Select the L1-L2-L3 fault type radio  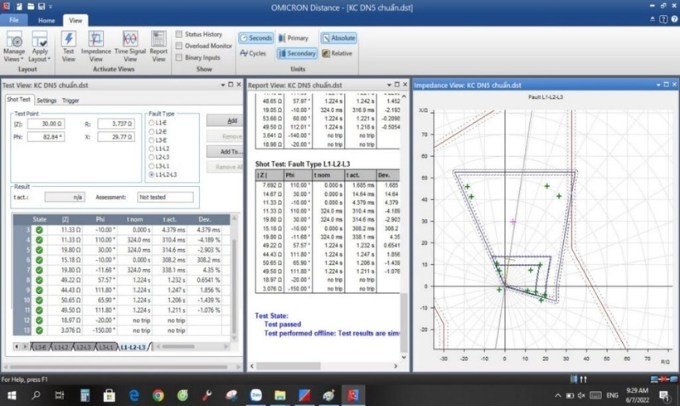(152, 174)
